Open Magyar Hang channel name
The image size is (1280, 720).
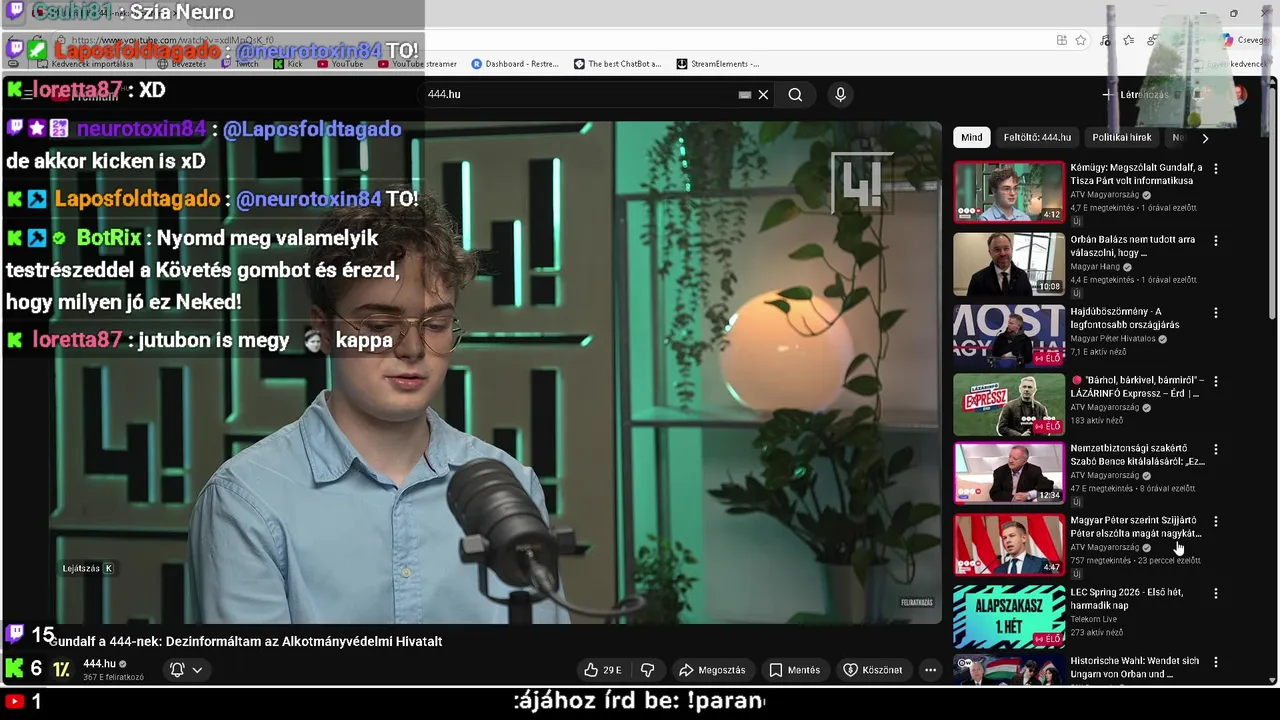(1095, 267)
